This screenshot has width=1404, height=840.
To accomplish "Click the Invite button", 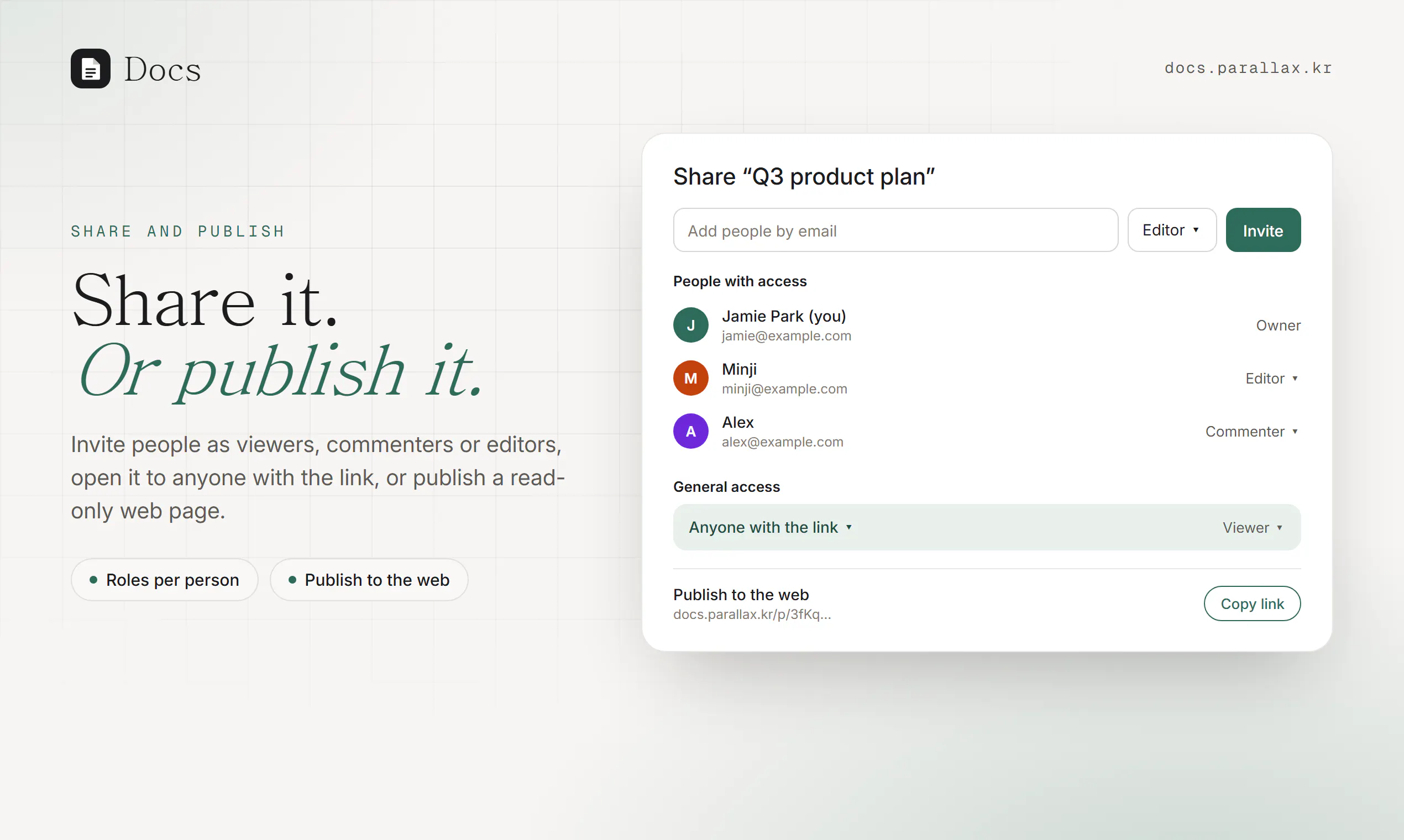I will (x=1263, y=230).
